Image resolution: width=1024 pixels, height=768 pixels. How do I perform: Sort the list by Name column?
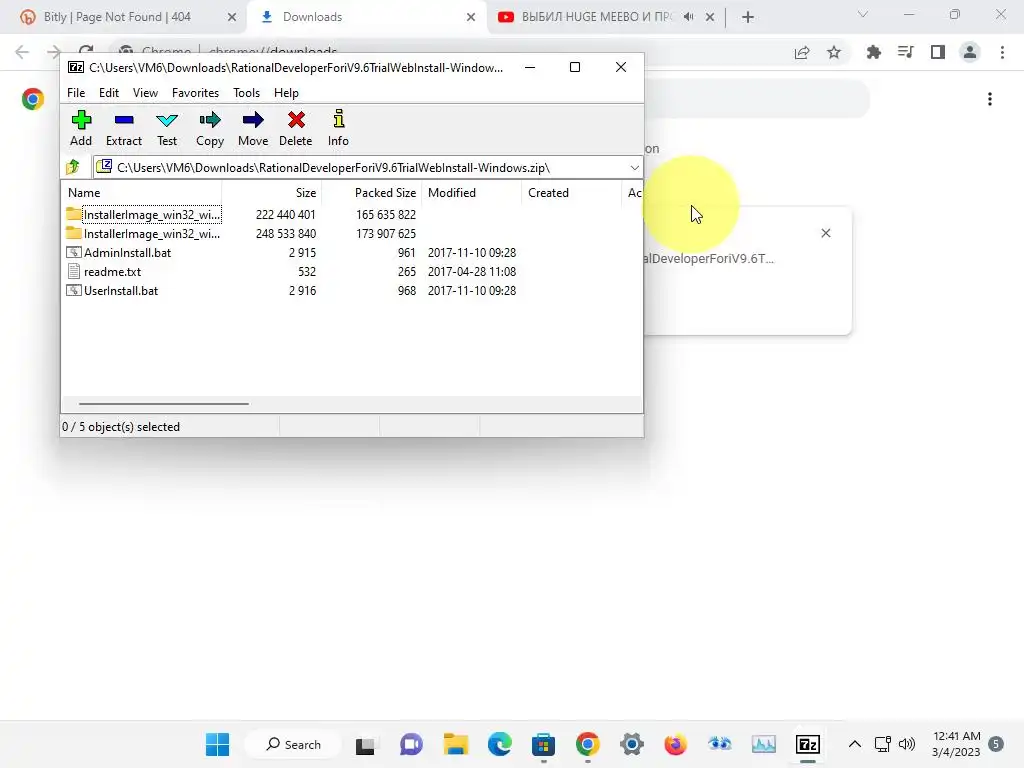click(x=142, y=193)
